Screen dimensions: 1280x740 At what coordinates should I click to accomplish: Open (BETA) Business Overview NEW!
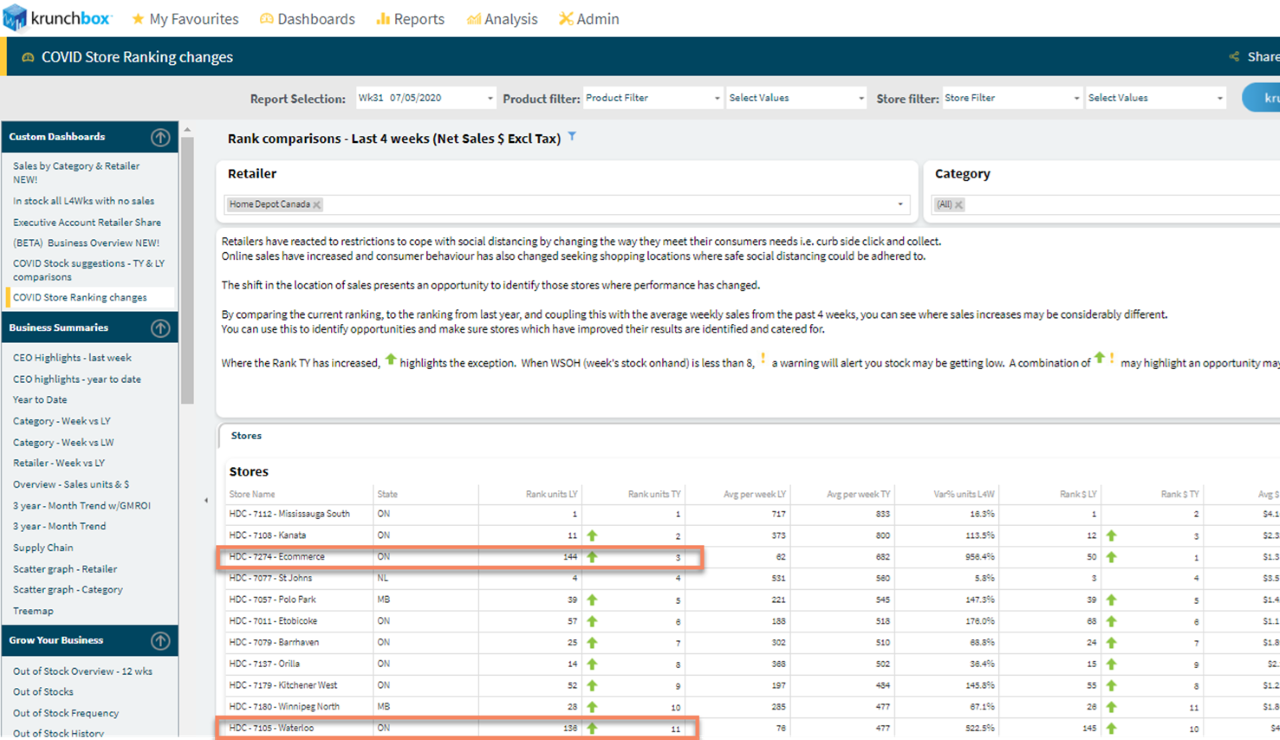(86, 243)
